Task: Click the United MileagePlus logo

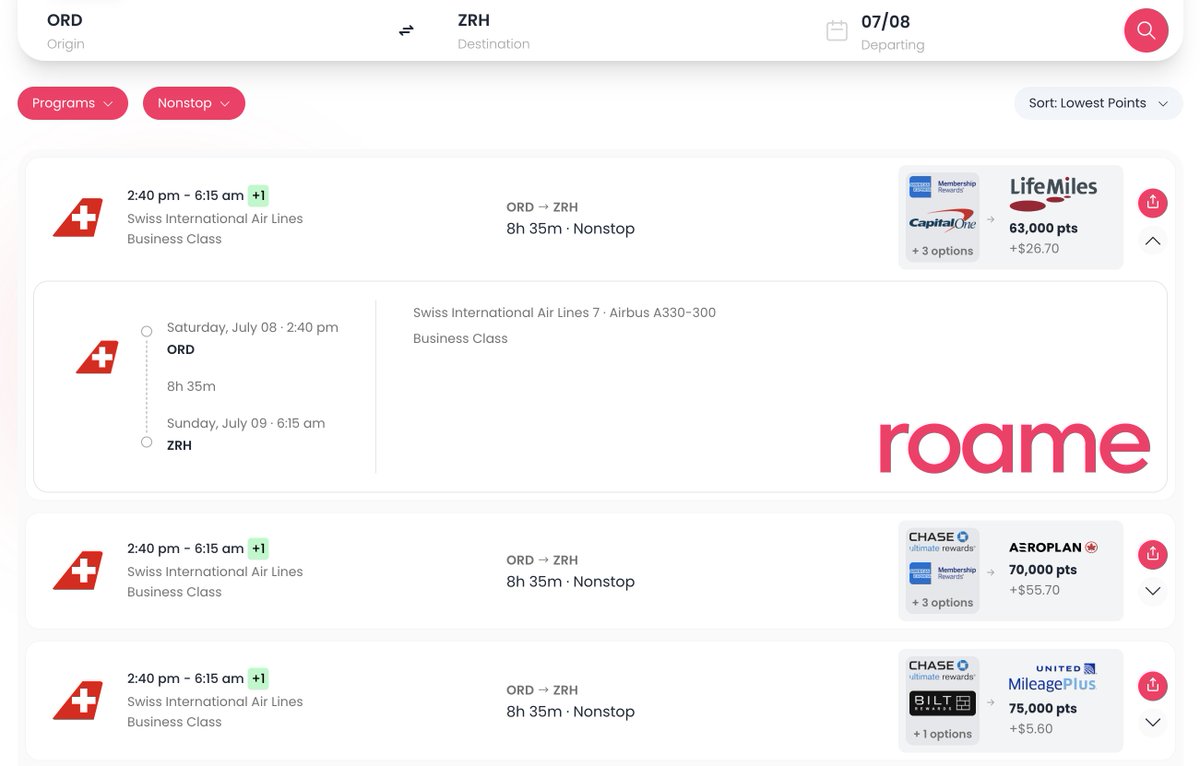Action: point(1052,678)
